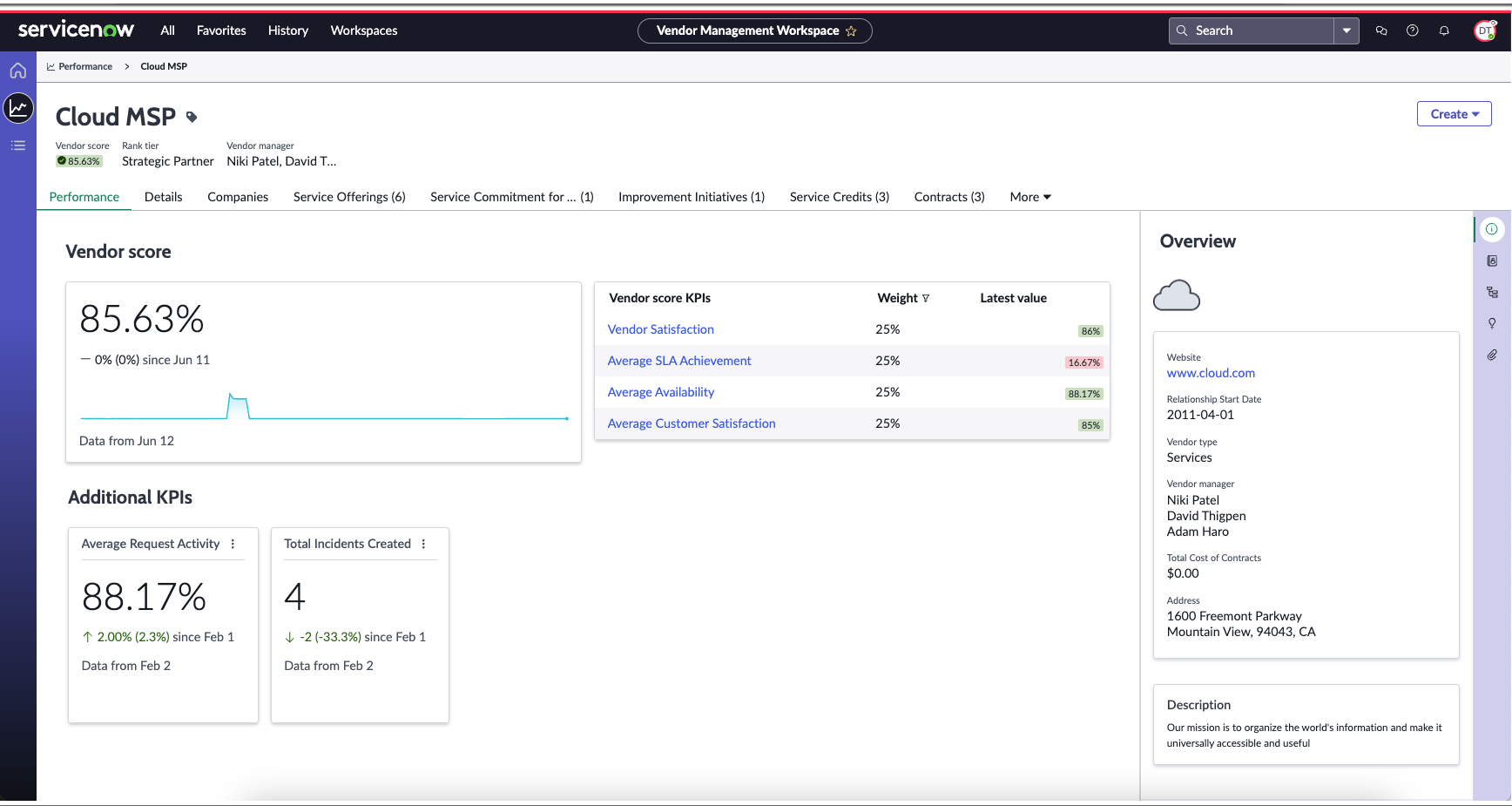Open the DT user avatar menu
The image size is (1512, 806).
tap(1485, 30)
